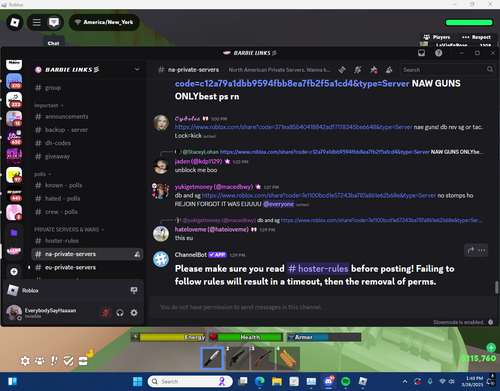This screenshot has width=500, height=391.
Task: Expand the BARBIE LINKS server dropdown
Action: coord(137,69)
